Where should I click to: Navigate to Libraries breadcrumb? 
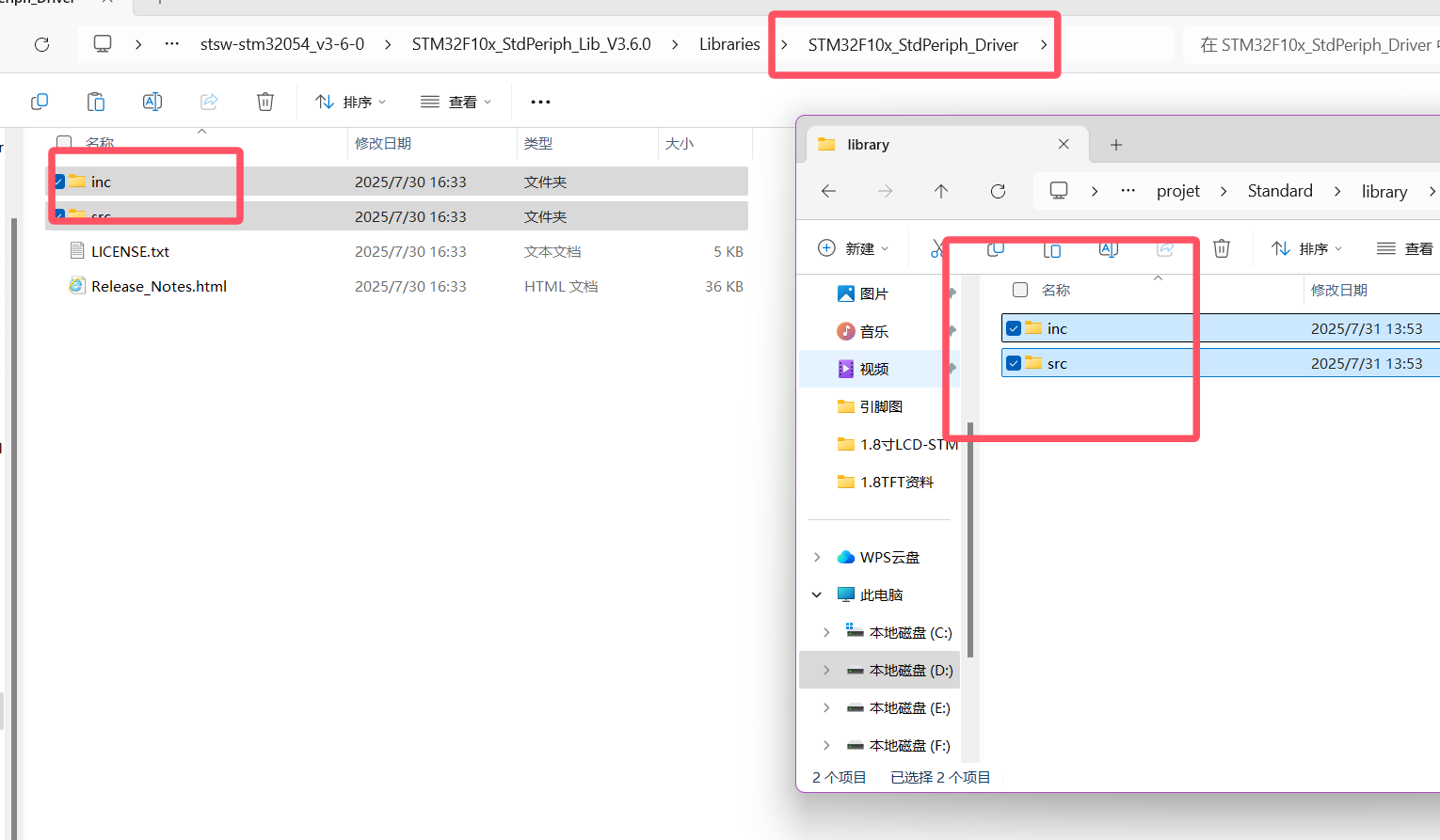coord(729,44)
